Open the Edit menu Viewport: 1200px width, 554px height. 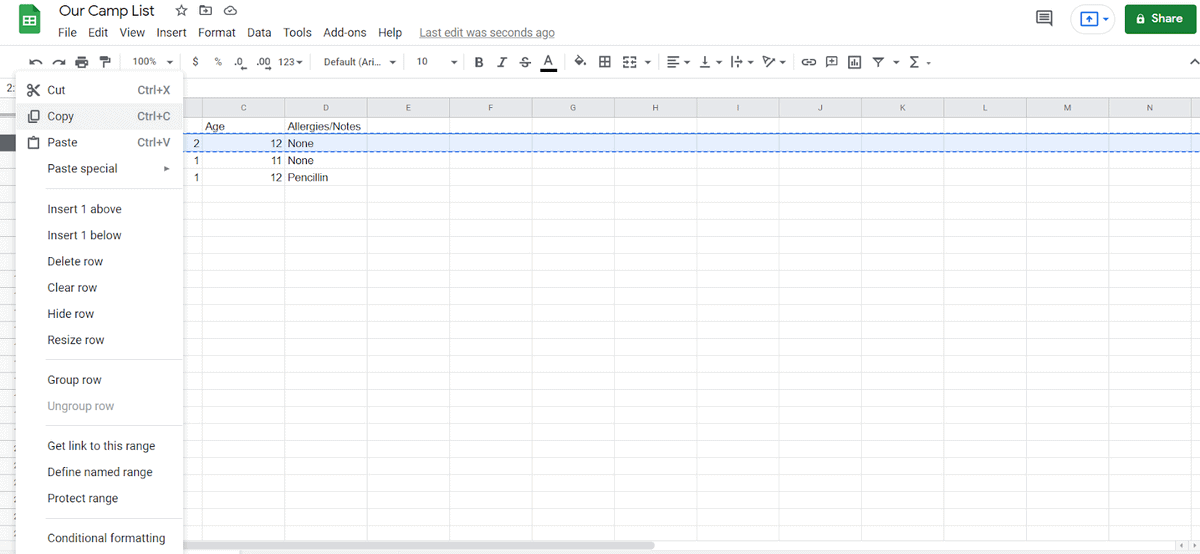click(98, 33)
